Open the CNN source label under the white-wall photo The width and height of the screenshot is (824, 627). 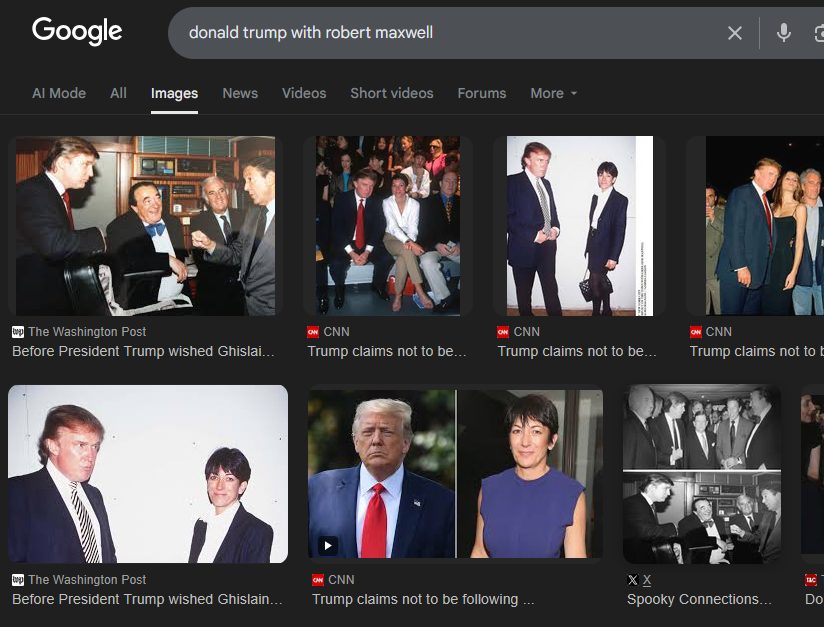tap(527, 332)
